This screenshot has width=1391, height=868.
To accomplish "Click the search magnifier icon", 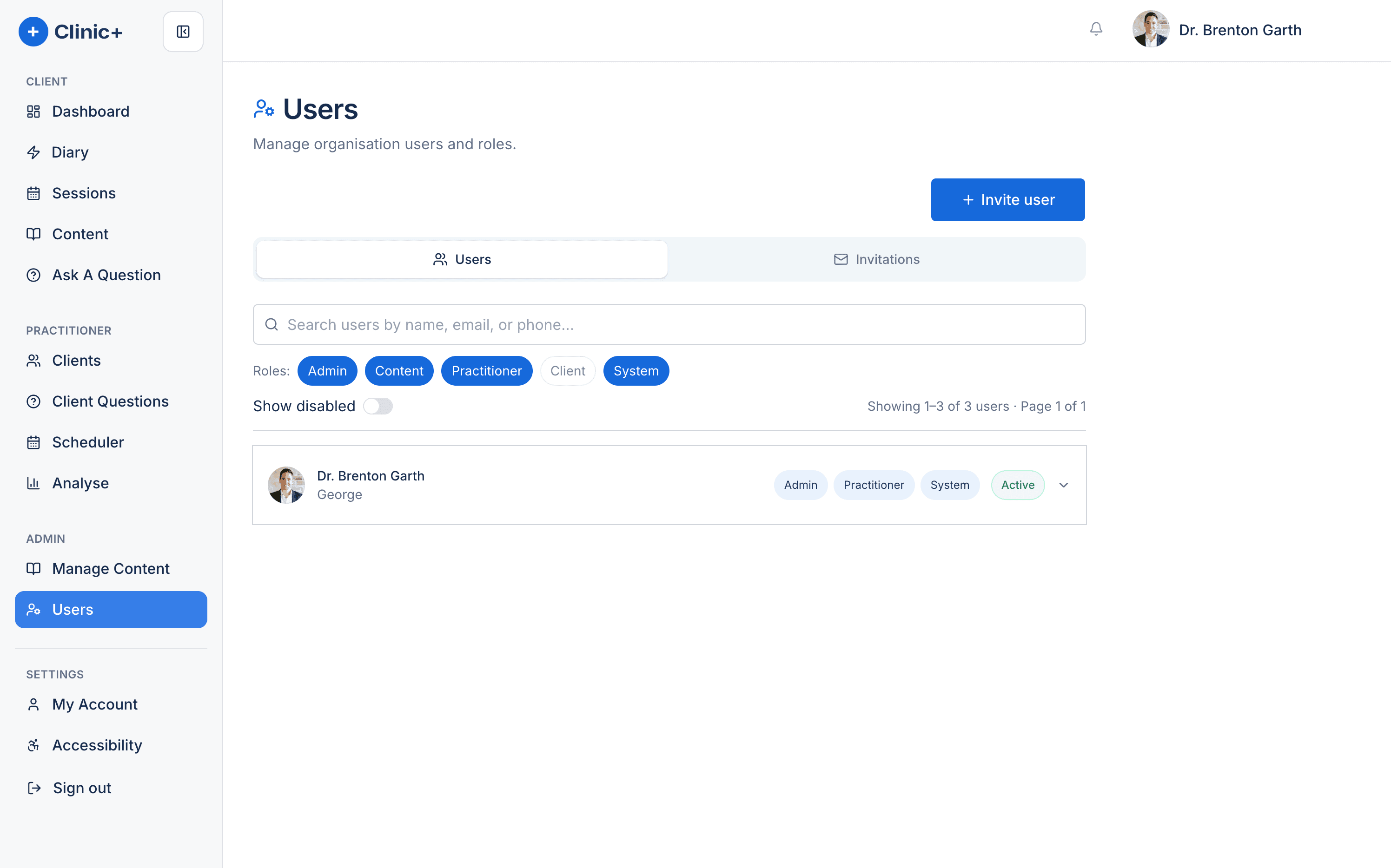I will tap(272, 324).
